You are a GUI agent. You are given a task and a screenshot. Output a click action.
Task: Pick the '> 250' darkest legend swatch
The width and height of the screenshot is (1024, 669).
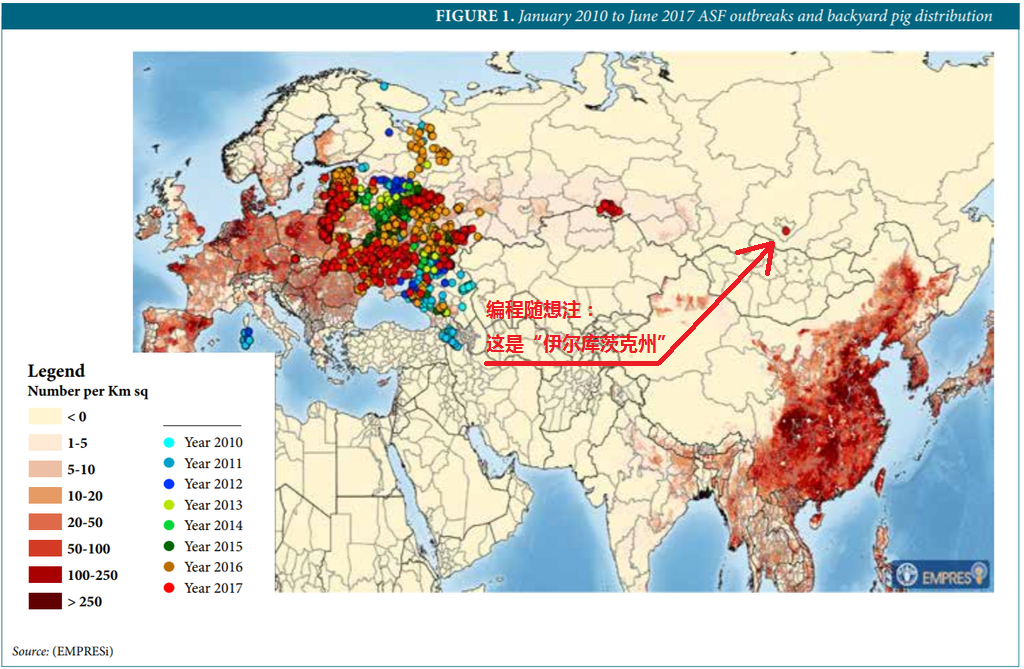click(43, 602)
